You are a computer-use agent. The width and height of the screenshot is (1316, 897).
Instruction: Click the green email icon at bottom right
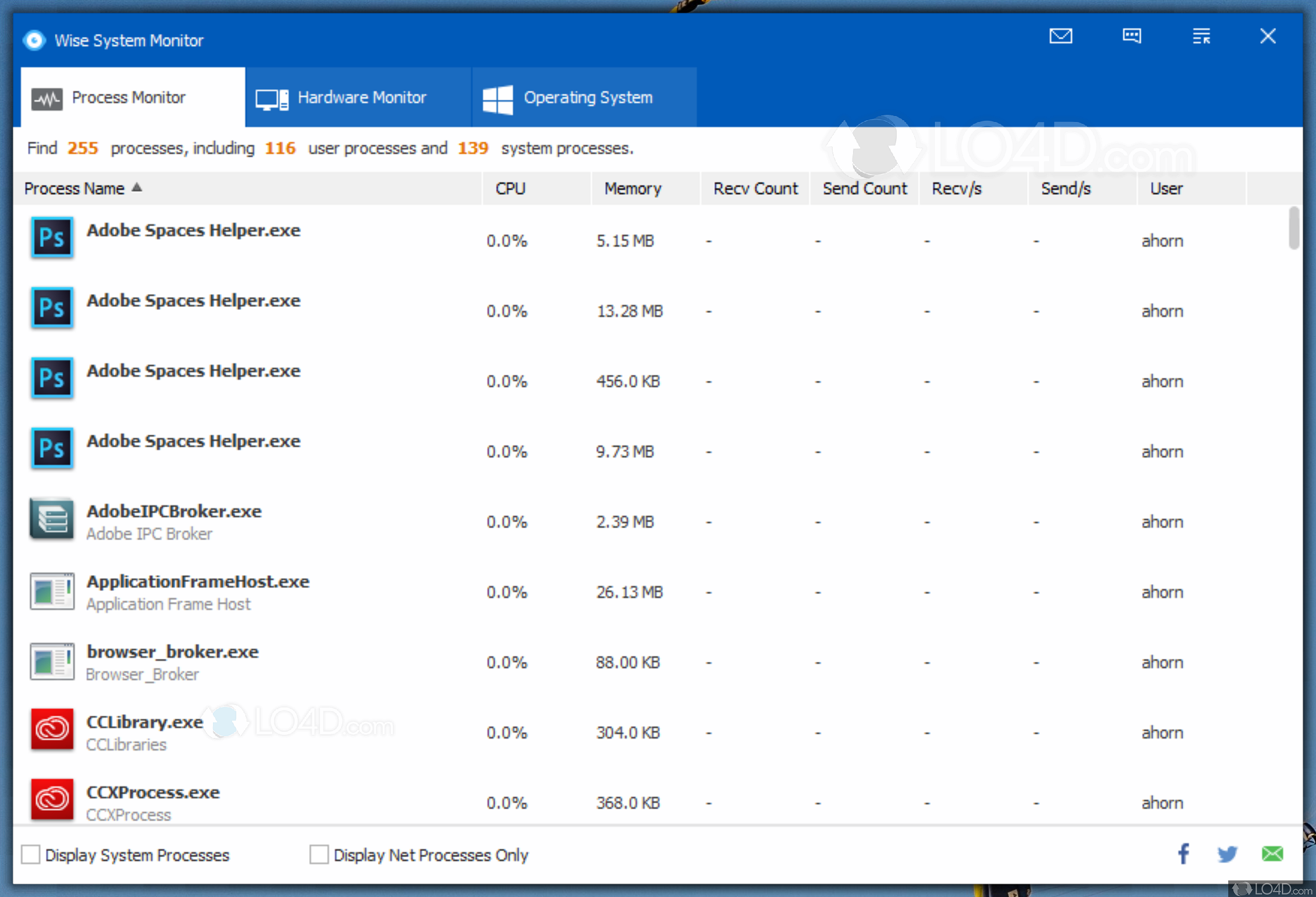(1272, 855)
